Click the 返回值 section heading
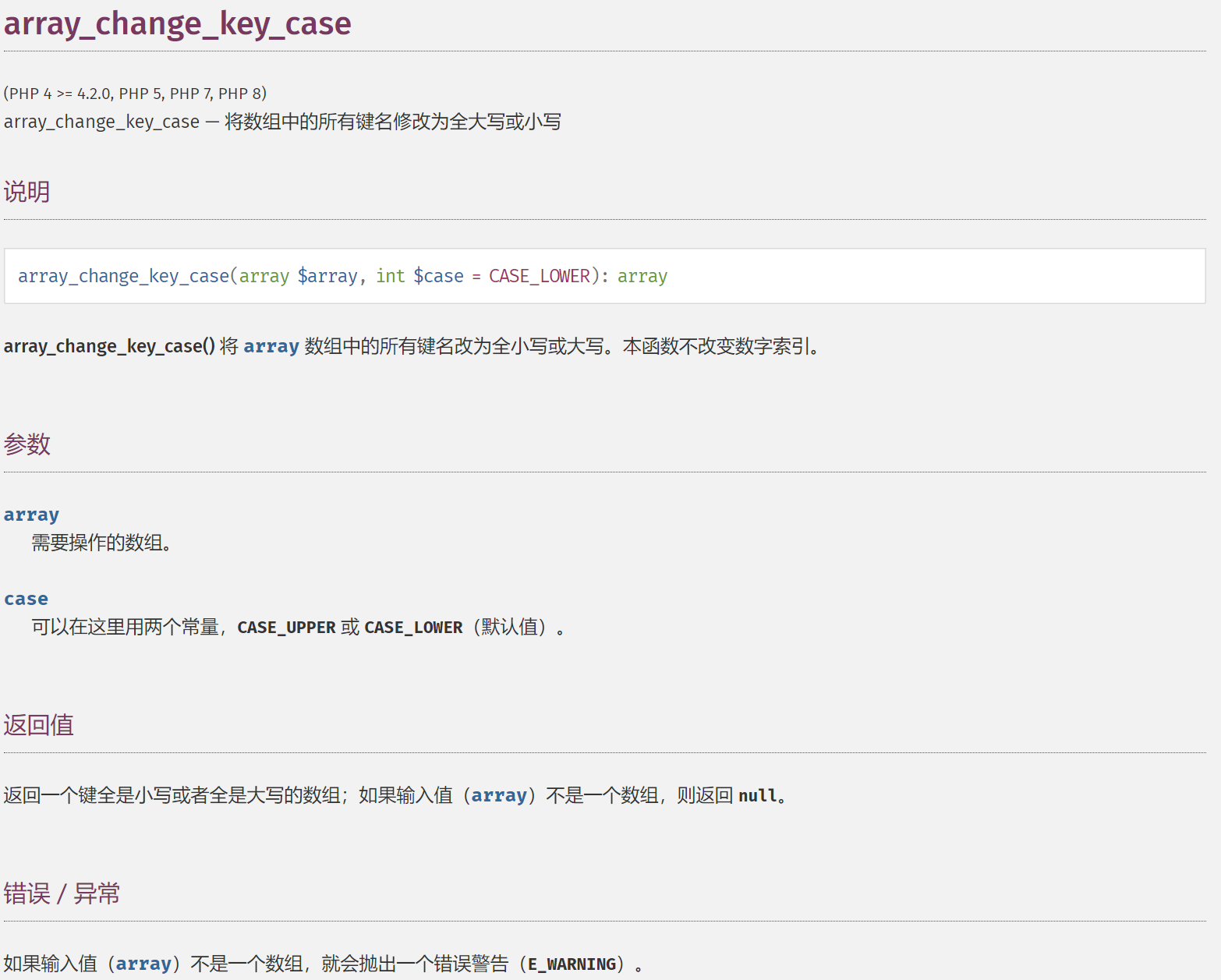The image size is (1221, 980). pyautogui.click(x=39, y=725)
